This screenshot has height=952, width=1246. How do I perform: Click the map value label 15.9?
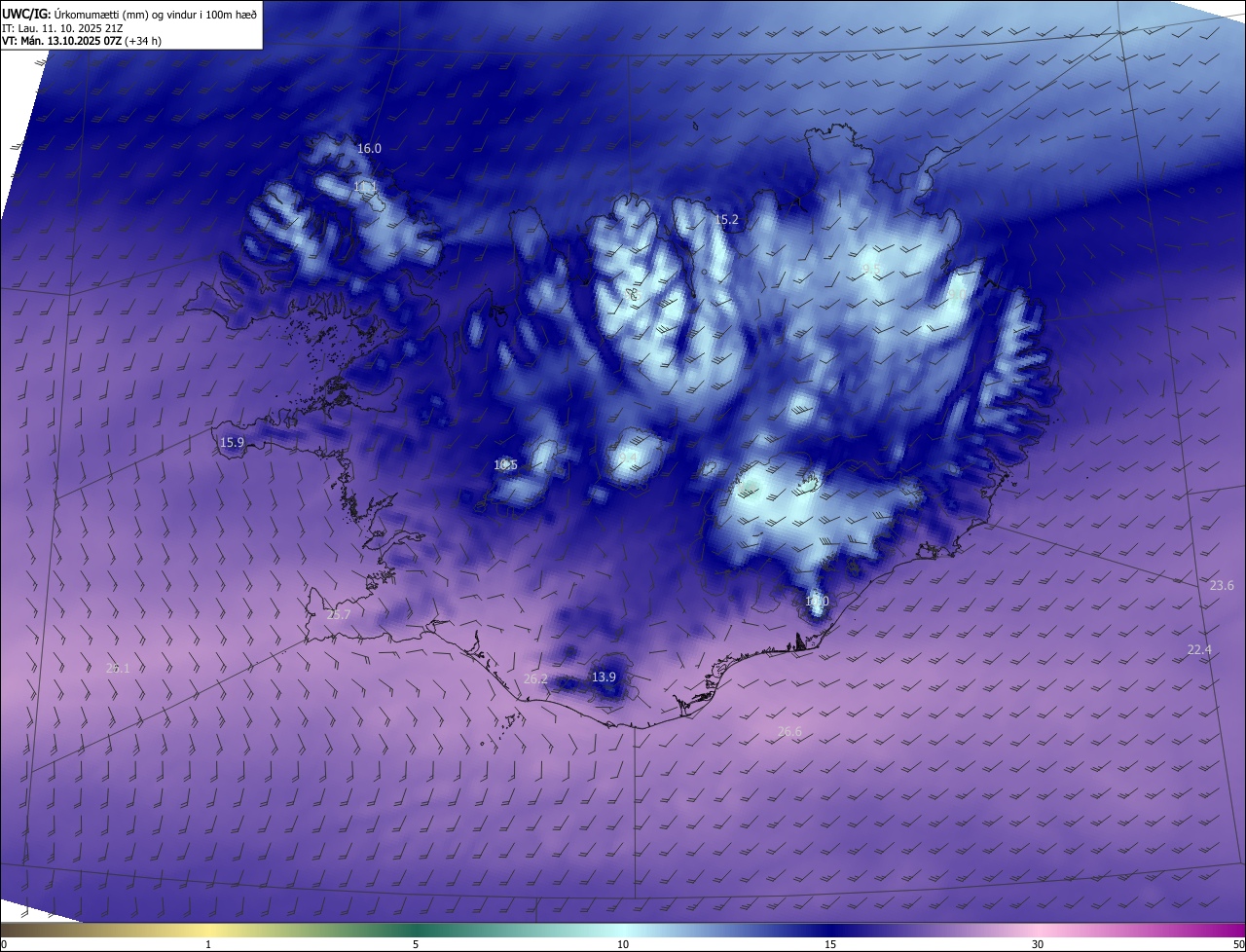(232, 443)
